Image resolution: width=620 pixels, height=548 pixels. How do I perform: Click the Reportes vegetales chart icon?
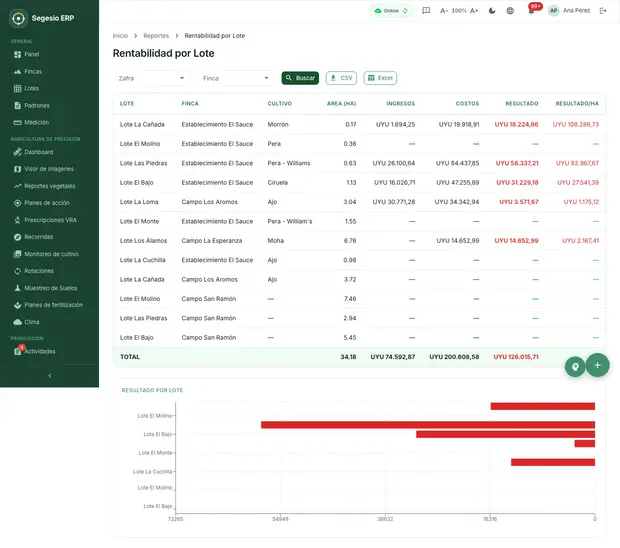(x=17, y=186)
